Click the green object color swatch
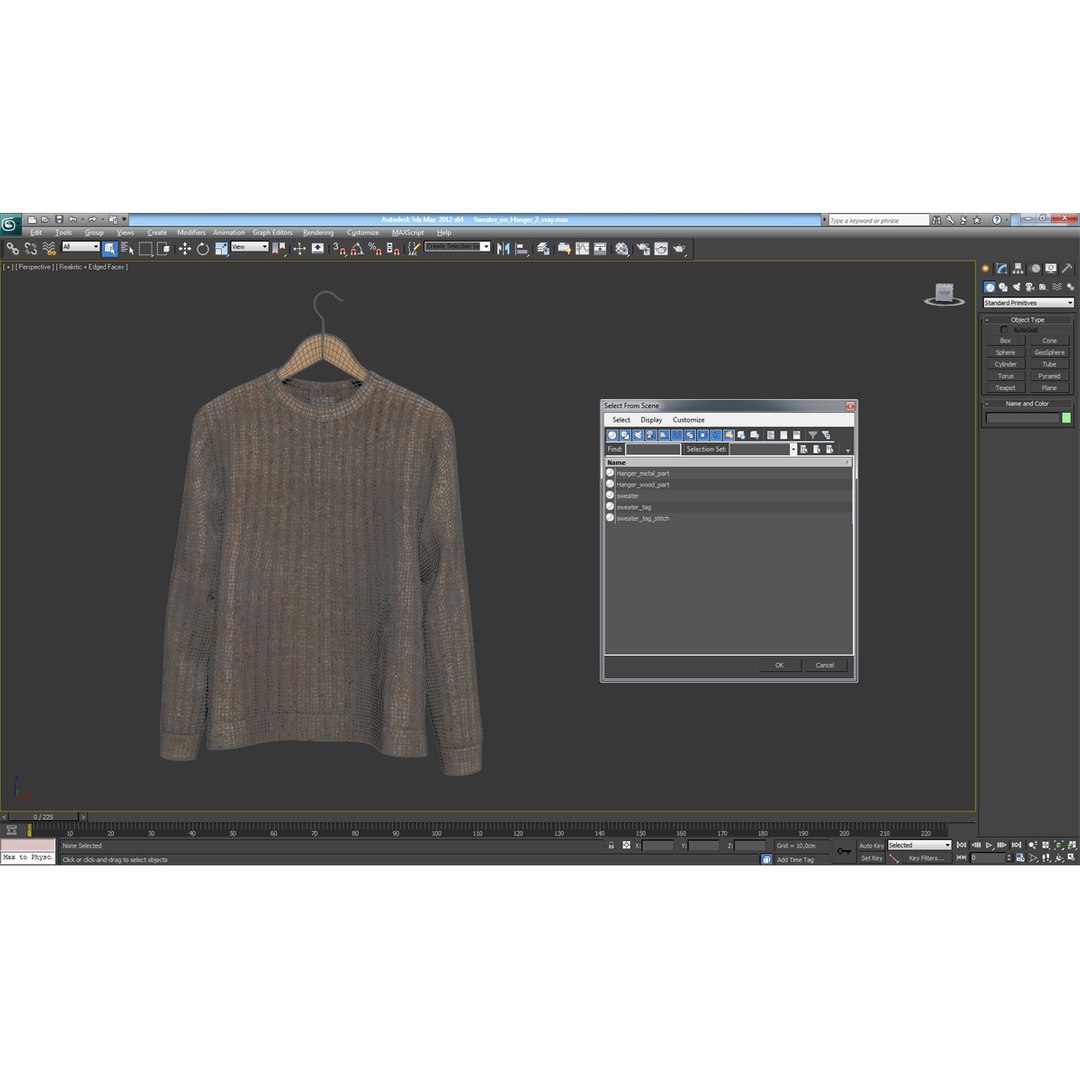 [1066, 418]
